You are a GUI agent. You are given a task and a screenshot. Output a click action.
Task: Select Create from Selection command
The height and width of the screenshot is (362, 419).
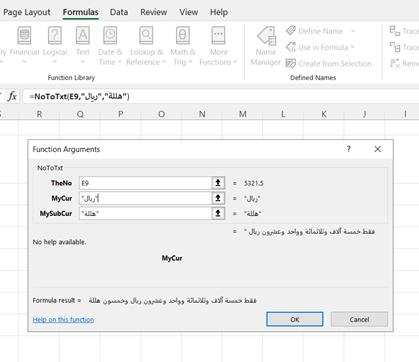pos(329,63)
